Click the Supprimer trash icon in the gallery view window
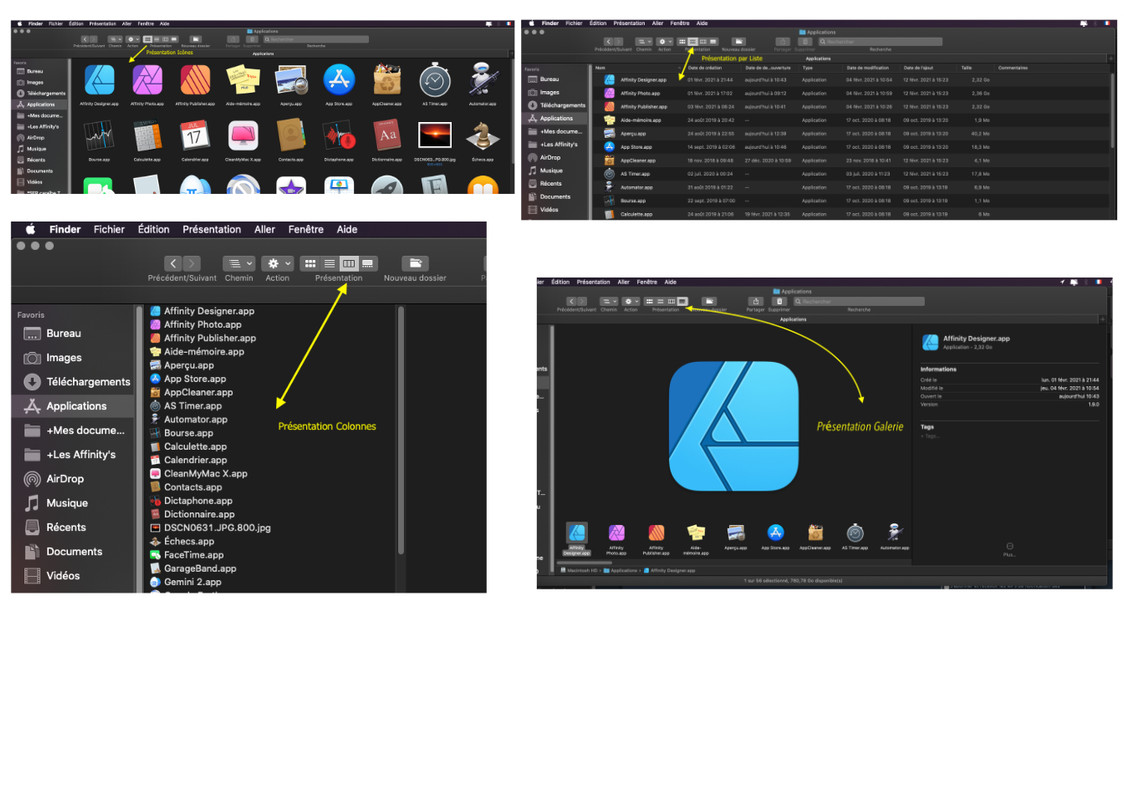The height and width of the screenshot is (800, 1124). click(779, 302)
